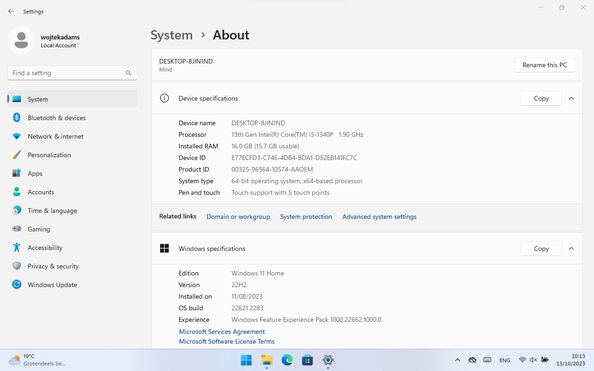The height and width of the screenshot is (371, 594).
Task: Click the 16.0 GB installed RAM value
Action: (x=265, y=146)
